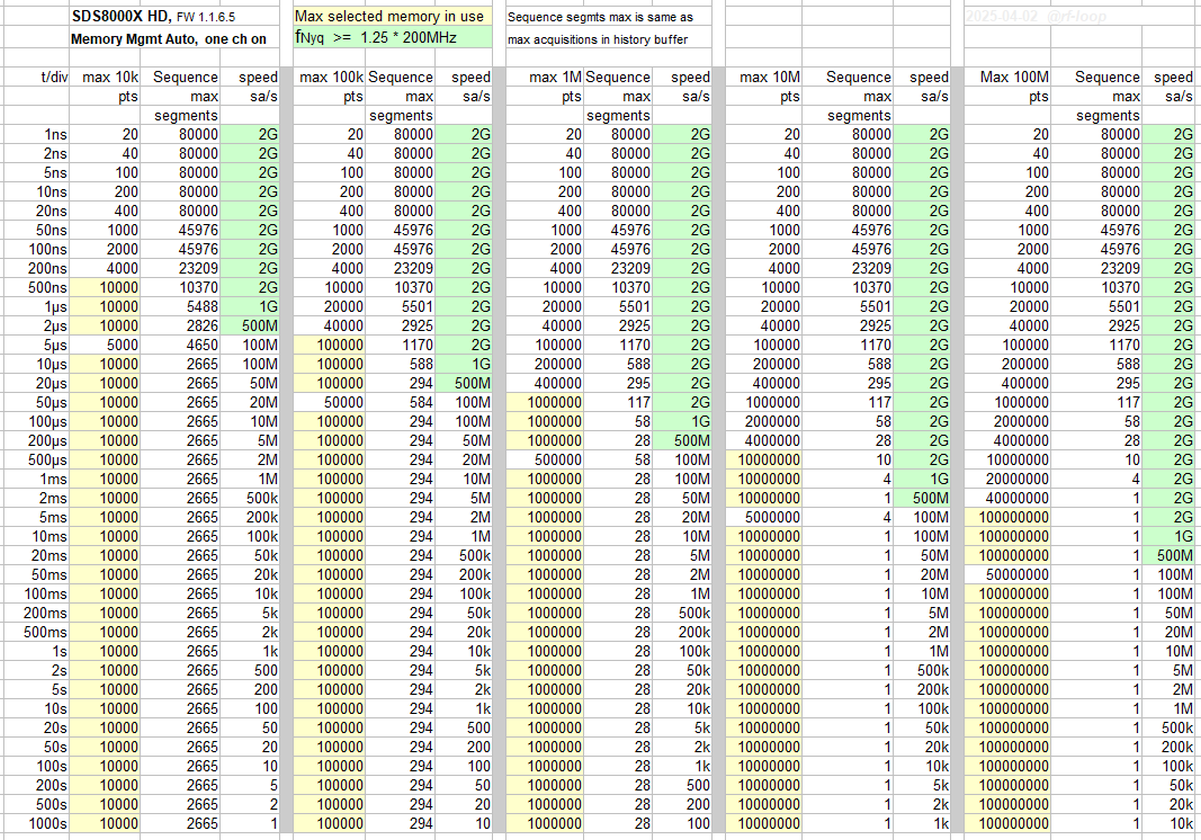Click the 'Memory Mgmt Auto, one ch on' cell

168,39
